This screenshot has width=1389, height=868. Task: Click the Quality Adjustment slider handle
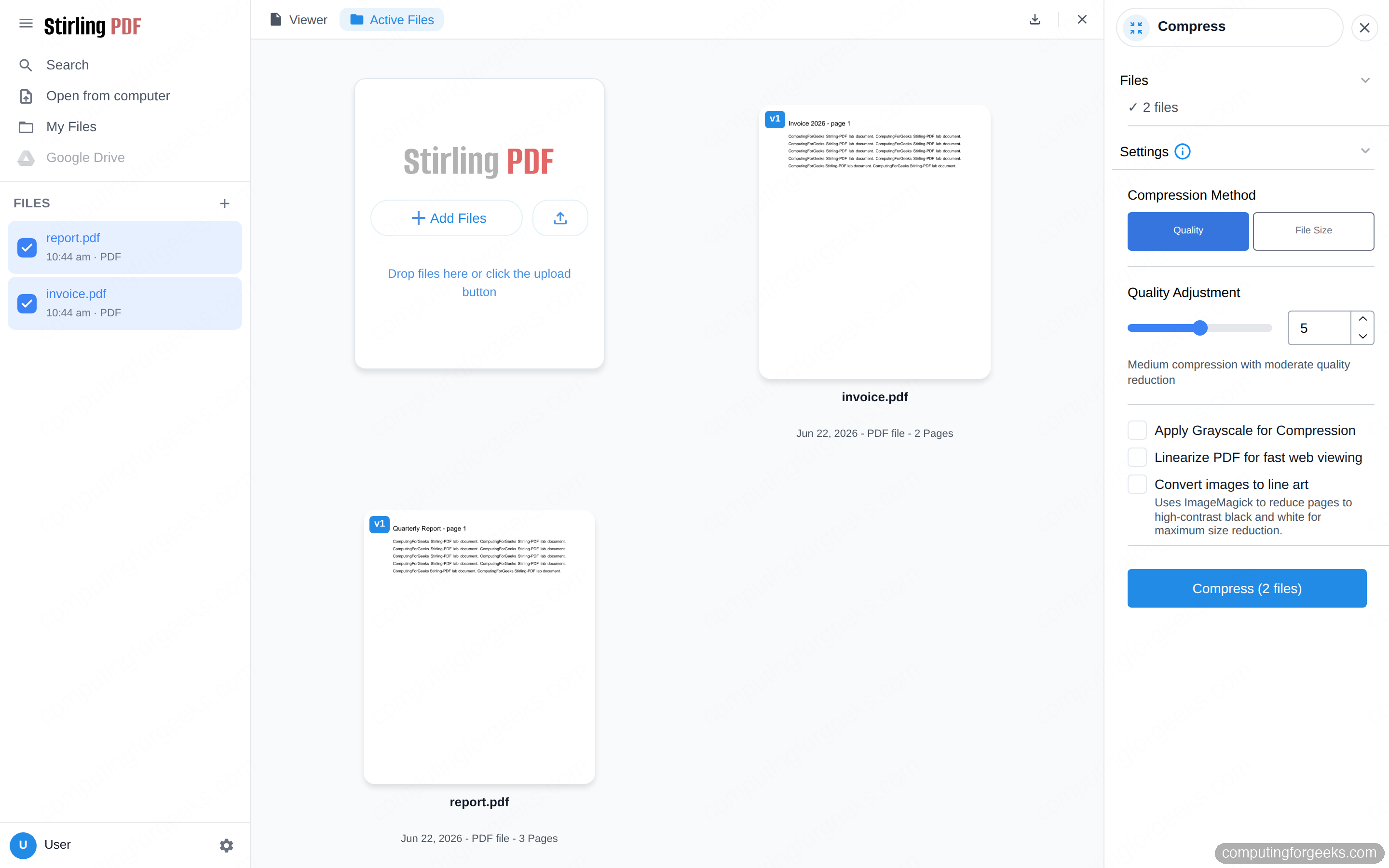(x=1199, y=328)
